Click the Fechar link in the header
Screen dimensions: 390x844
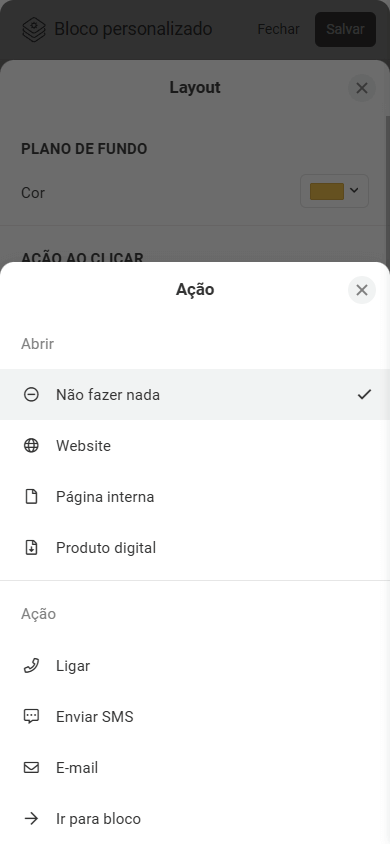click(278, 29)
